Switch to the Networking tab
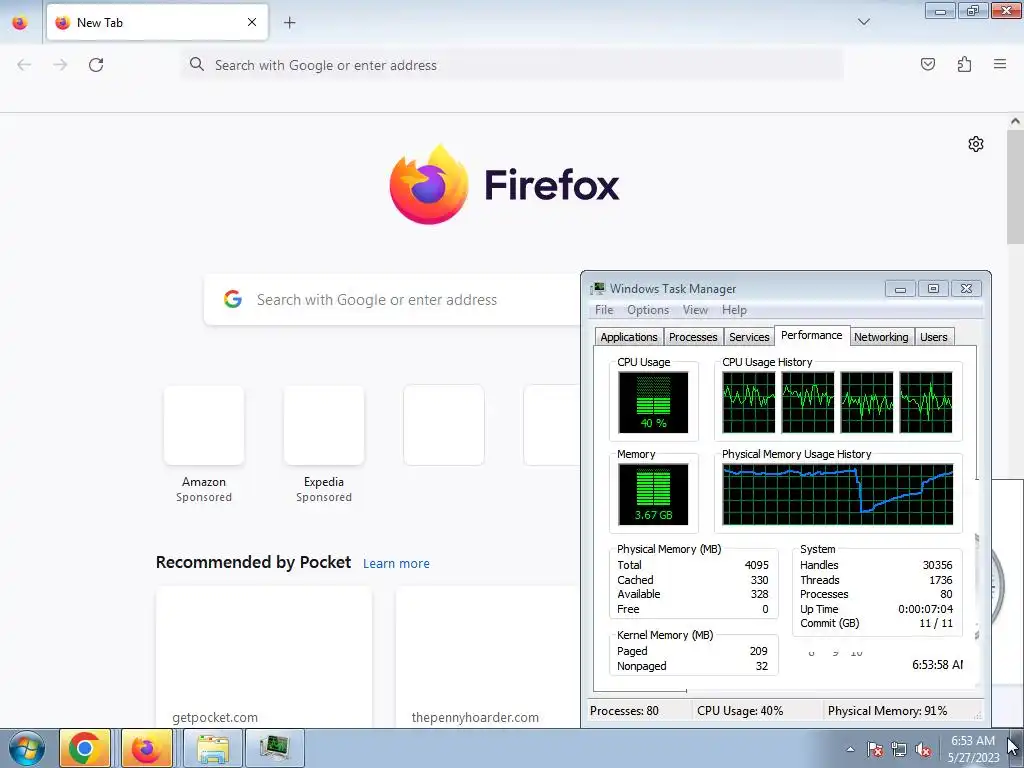1024x768 pixels. pos(881,337)
